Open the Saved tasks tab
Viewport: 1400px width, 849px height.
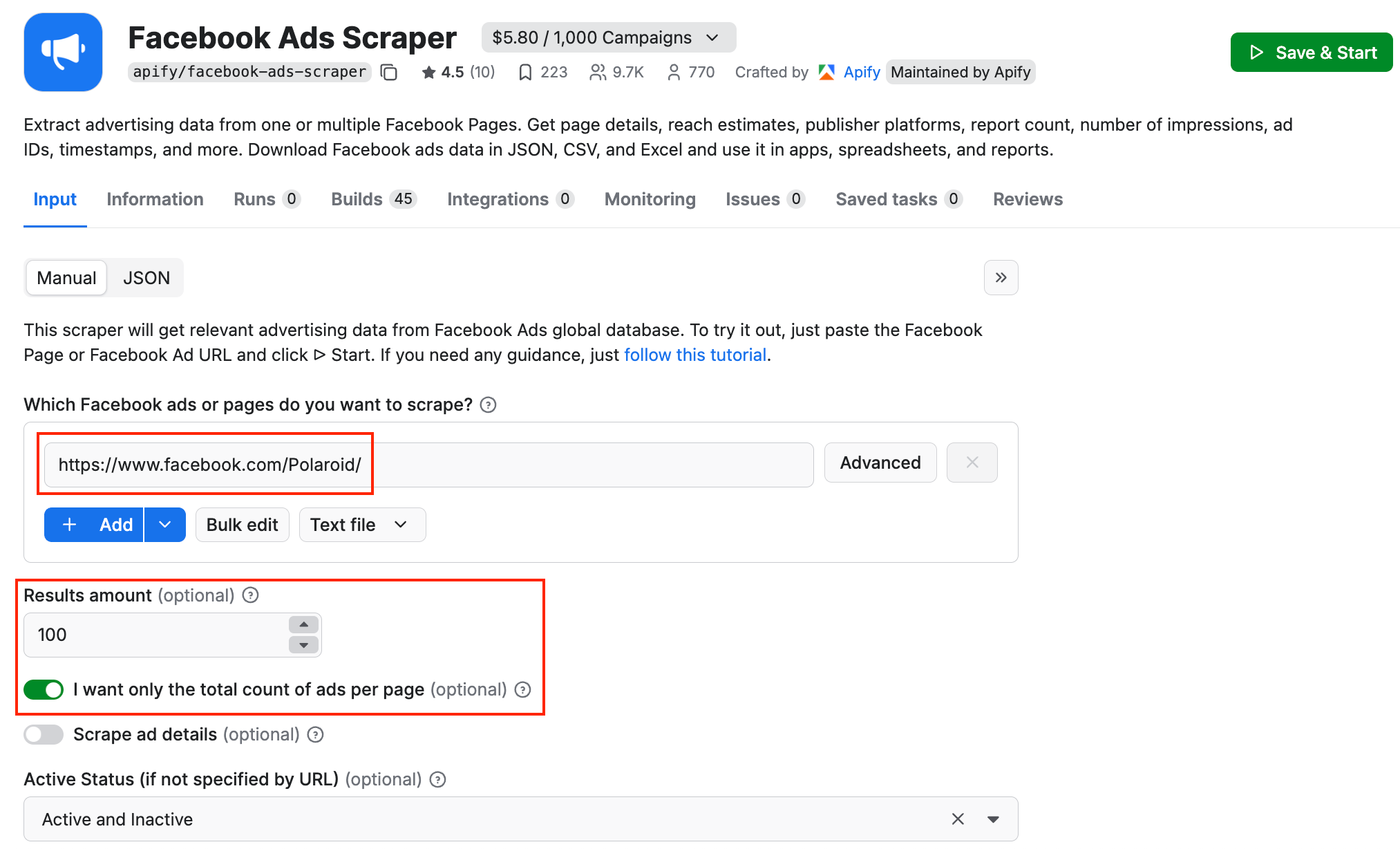(888, 199)
